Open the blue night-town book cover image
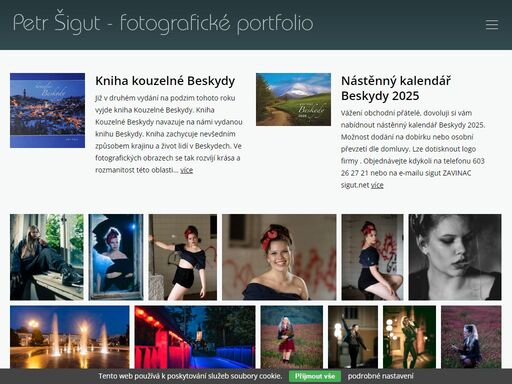The height and width of the screenshot is (384, 512). (47, 110)
